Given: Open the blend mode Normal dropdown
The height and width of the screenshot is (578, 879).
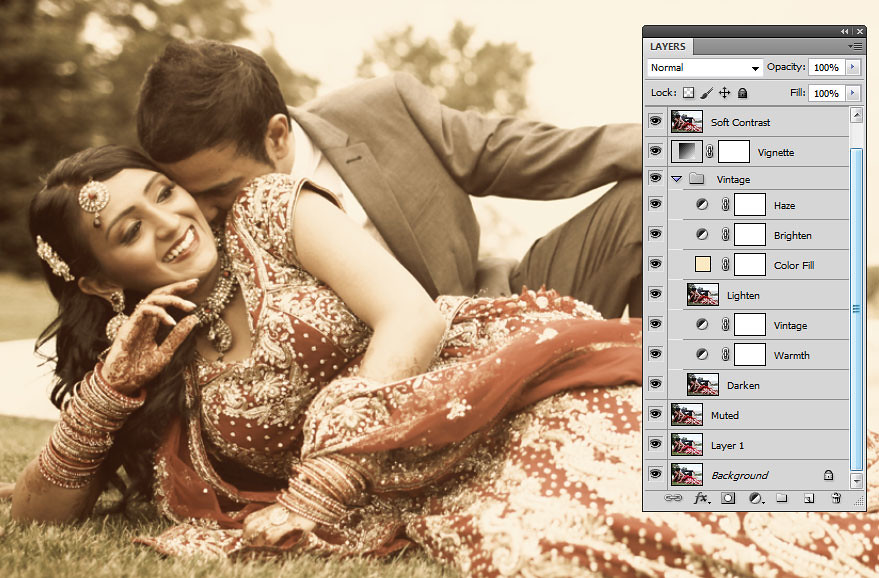Looking at the screenshot, I should click(704, 68).
